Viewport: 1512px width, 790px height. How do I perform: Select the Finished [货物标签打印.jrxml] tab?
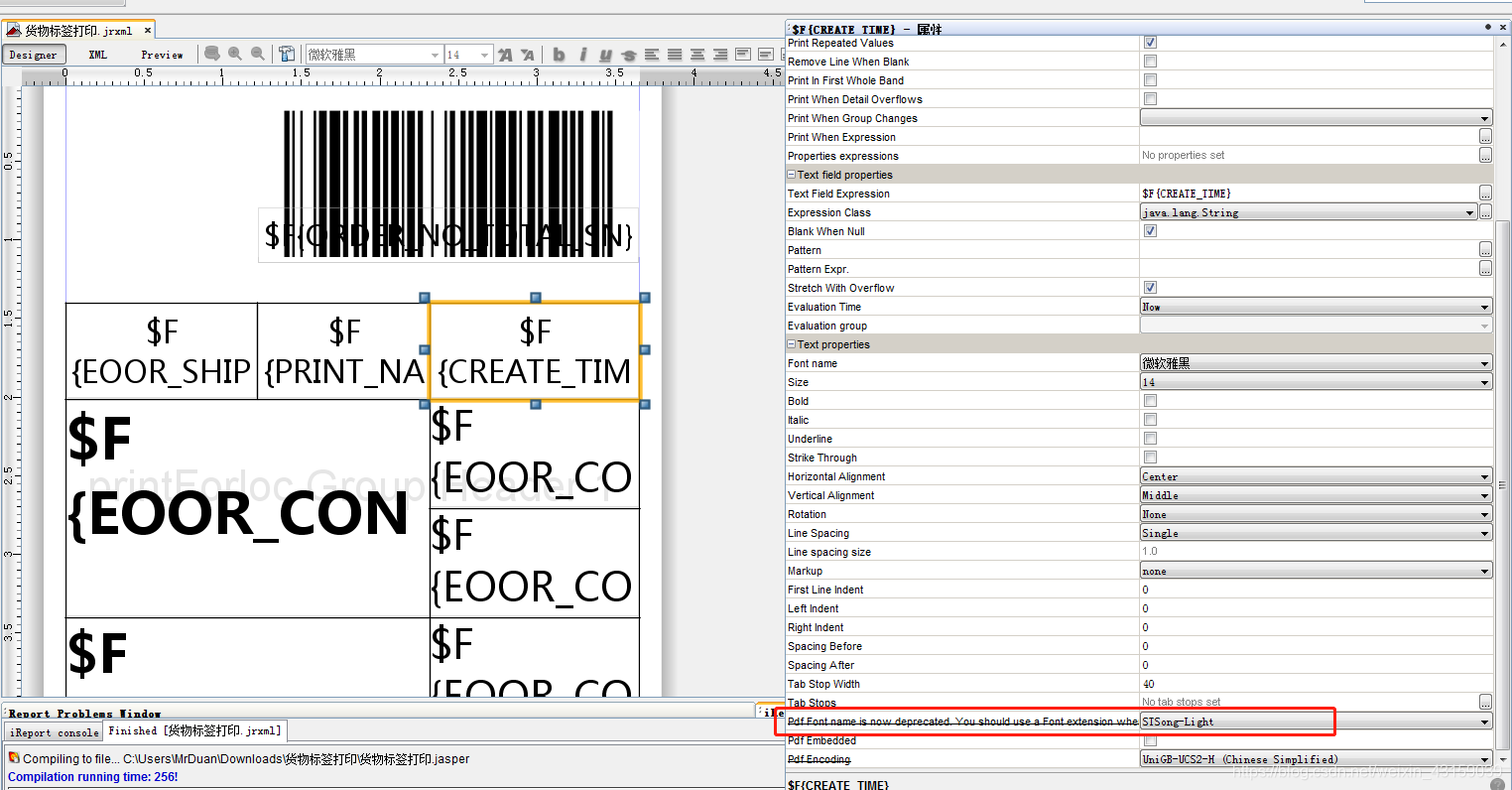click(195, 731)
